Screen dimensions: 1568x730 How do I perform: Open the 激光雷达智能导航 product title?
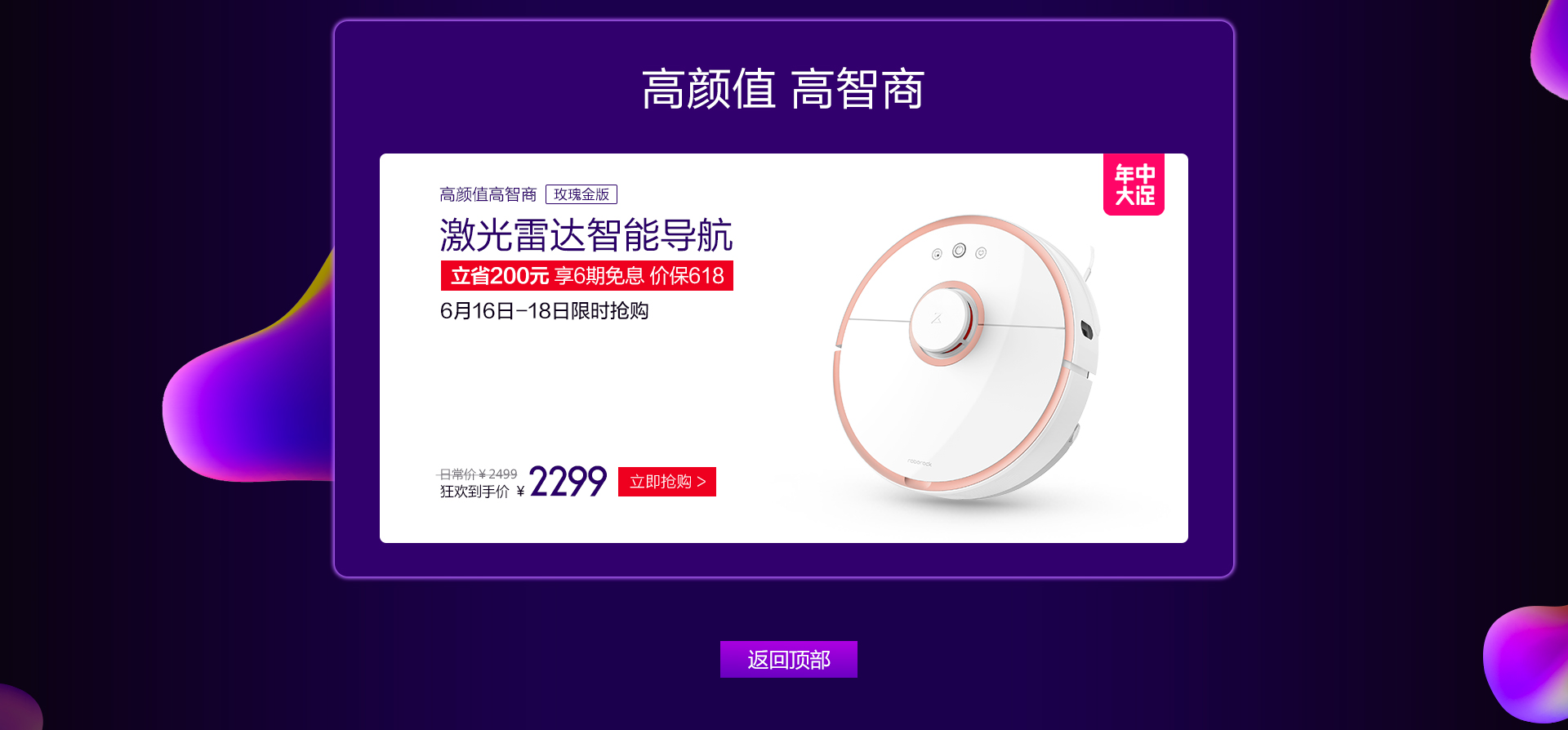point(586,235)
